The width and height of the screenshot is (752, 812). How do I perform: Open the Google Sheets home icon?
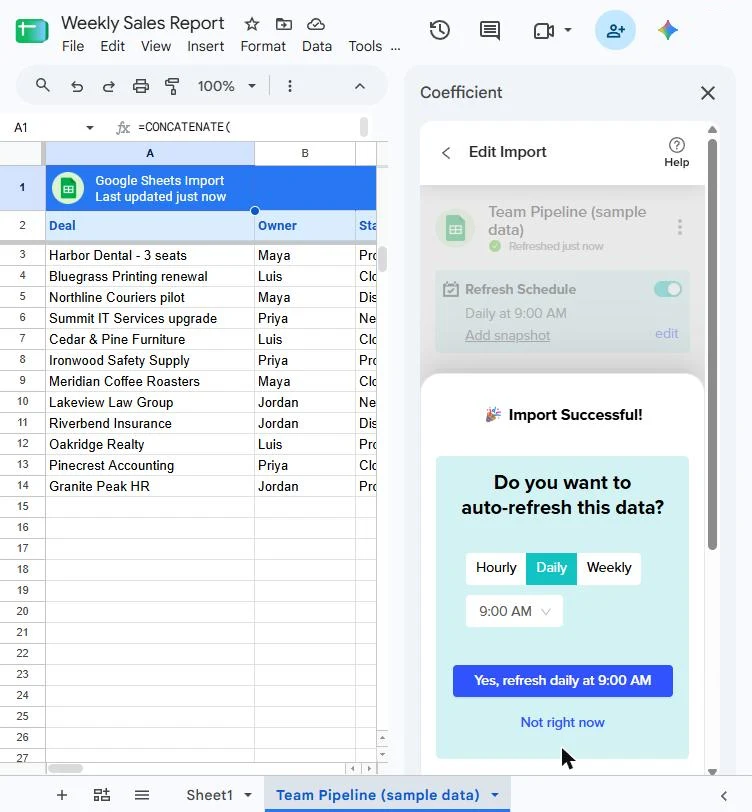(x=32, y=31)
